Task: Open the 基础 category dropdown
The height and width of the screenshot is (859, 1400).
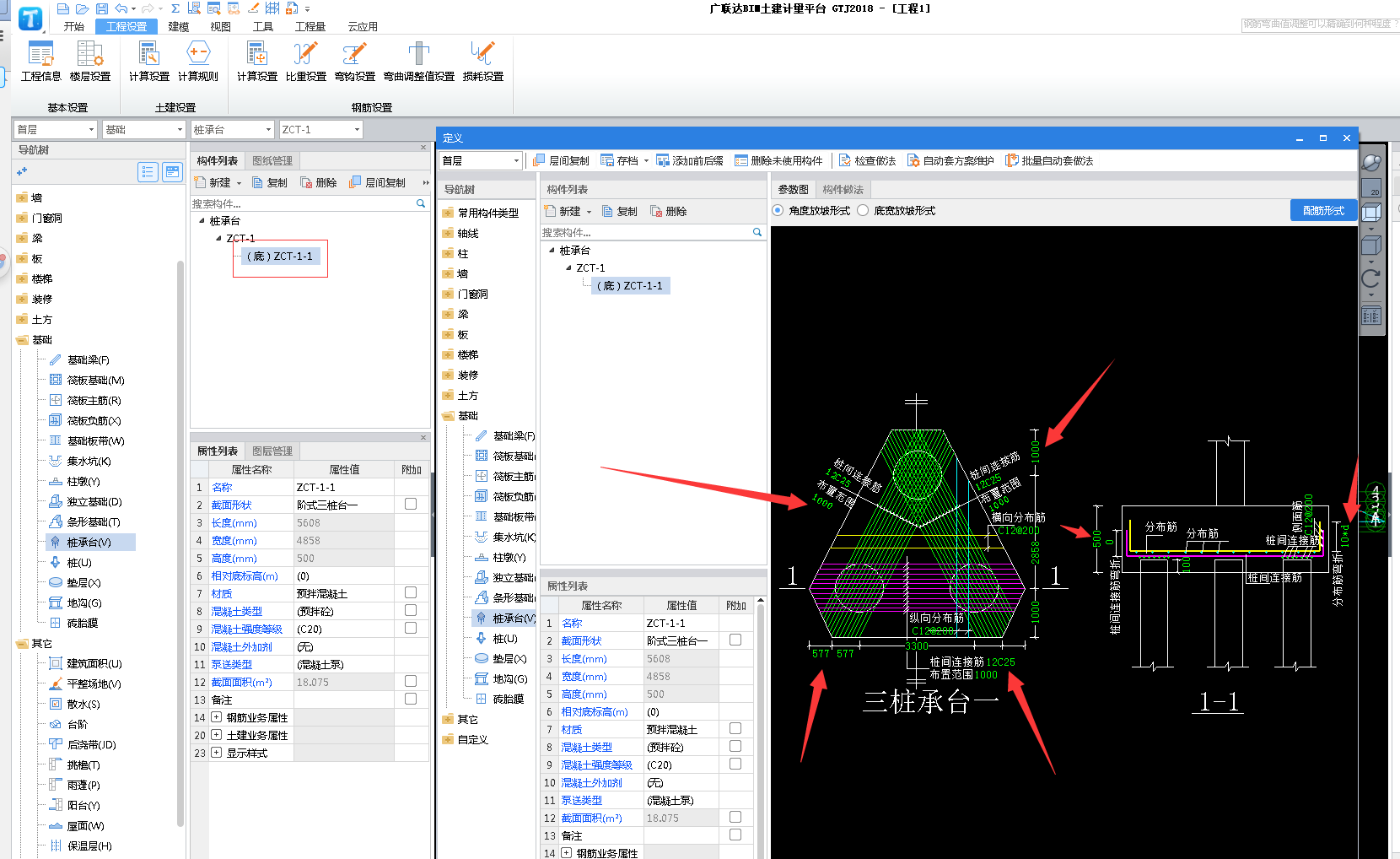Action: [x=144, y=129]
